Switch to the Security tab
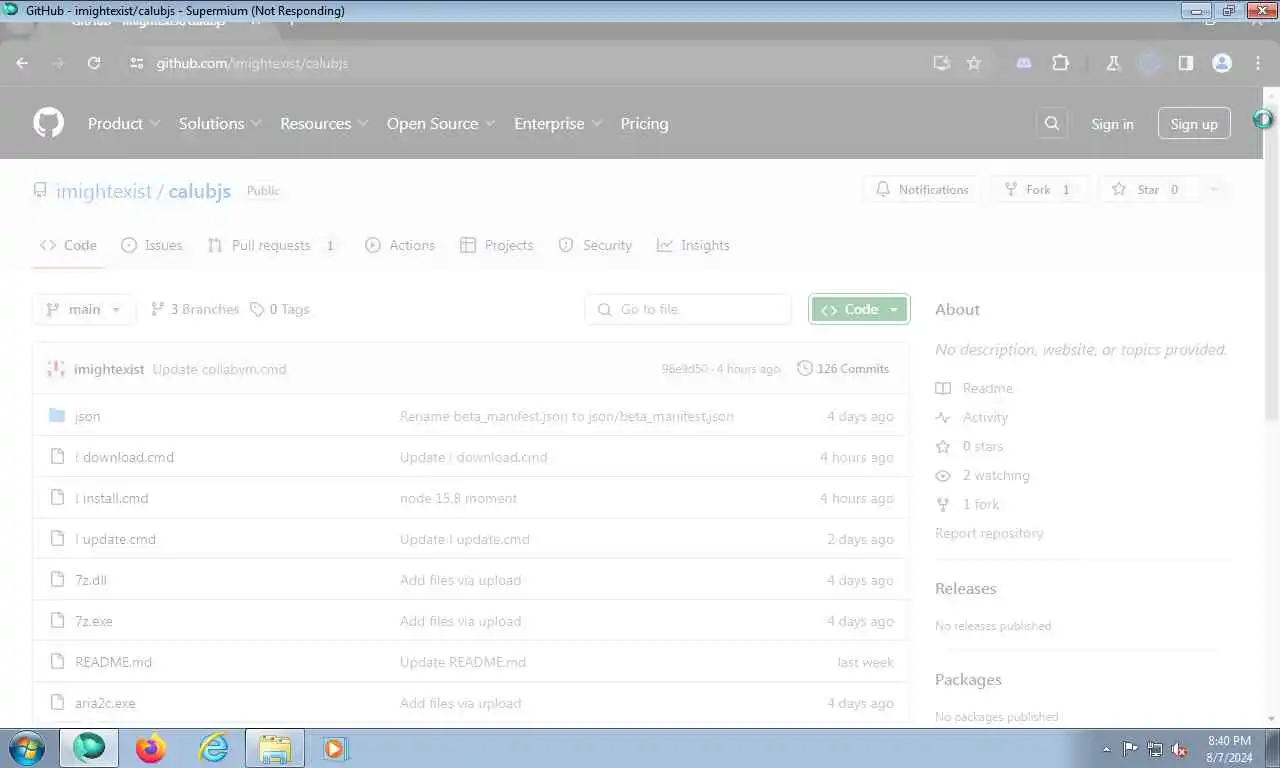This screenshot has height=768, width=1280. point(595,245)
